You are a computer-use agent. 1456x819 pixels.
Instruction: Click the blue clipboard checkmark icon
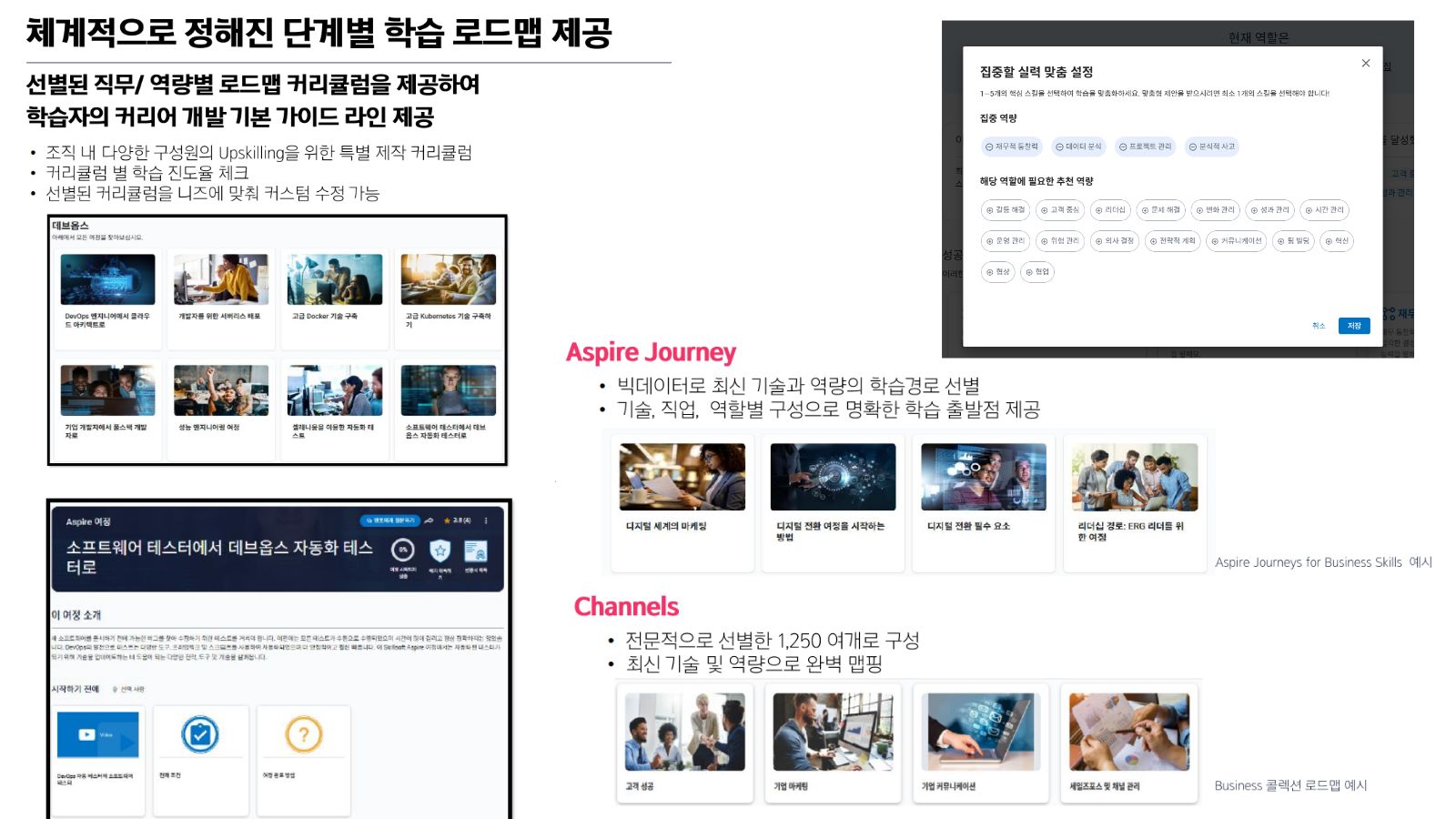click(x=200, y=734)
